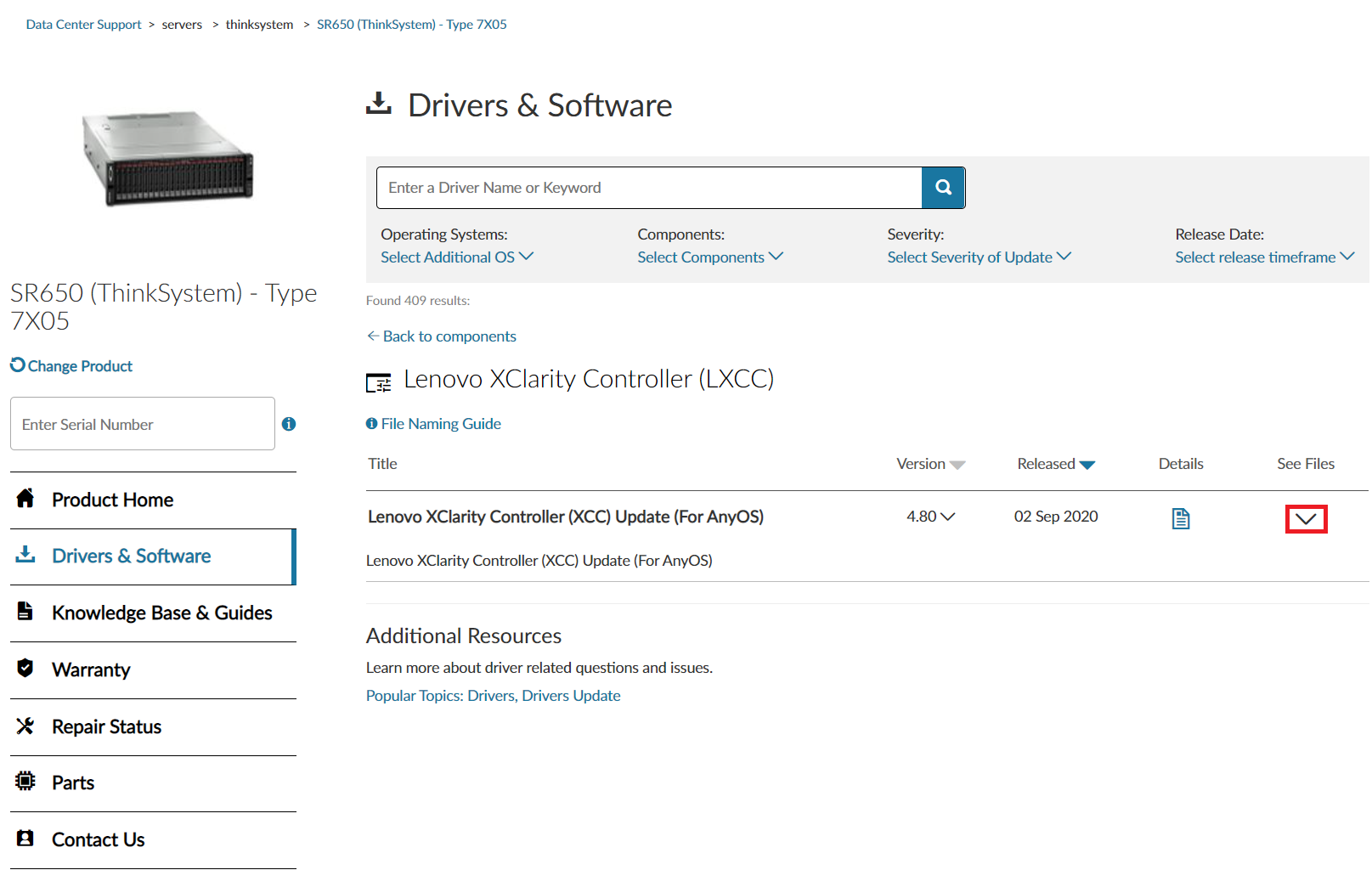This screenshot has width=1372, height=870.
Task: Click the XCC Update description line below title
Action: point(539,561)
